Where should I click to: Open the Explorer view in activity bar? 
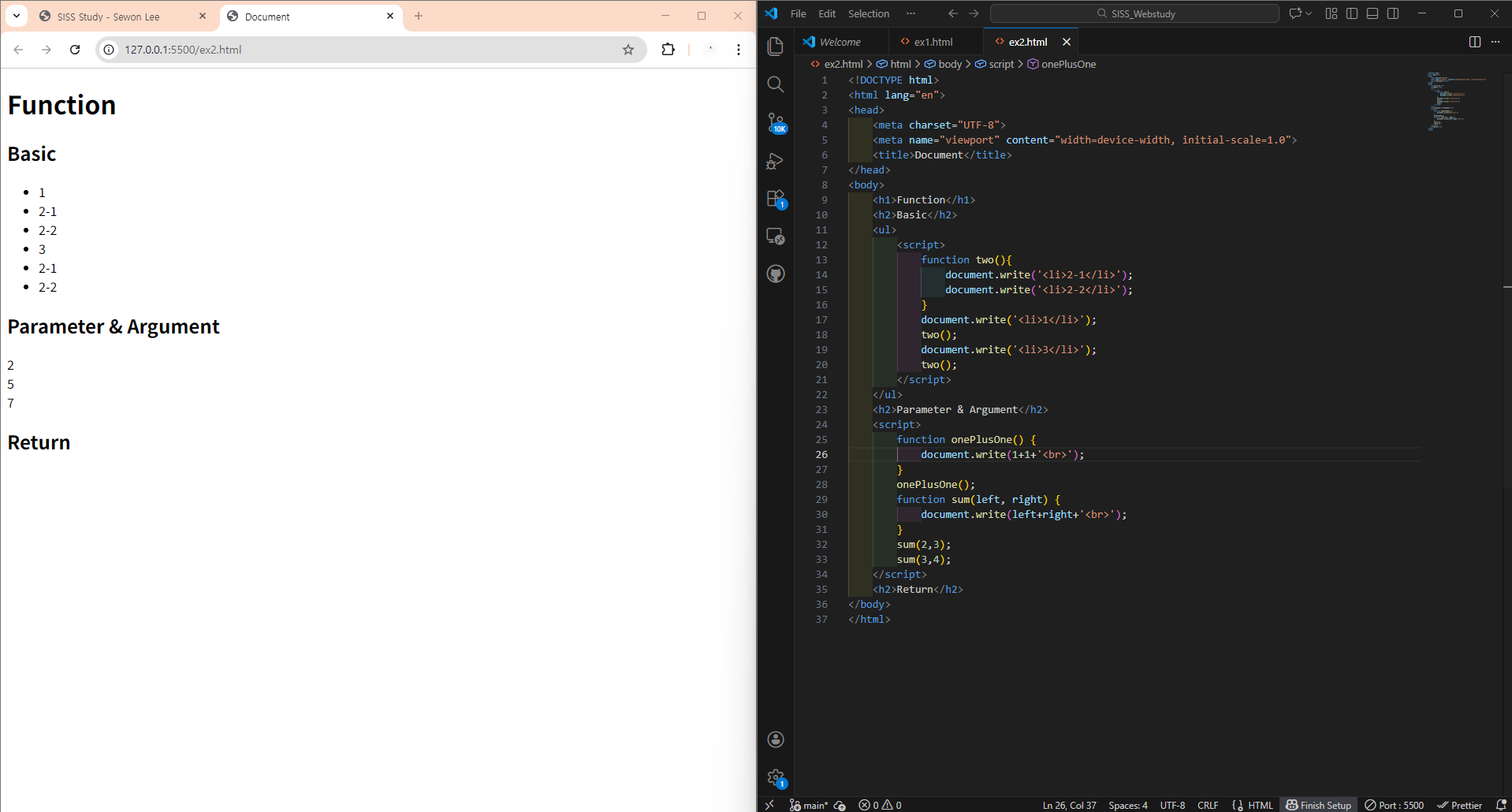[776, 47]
